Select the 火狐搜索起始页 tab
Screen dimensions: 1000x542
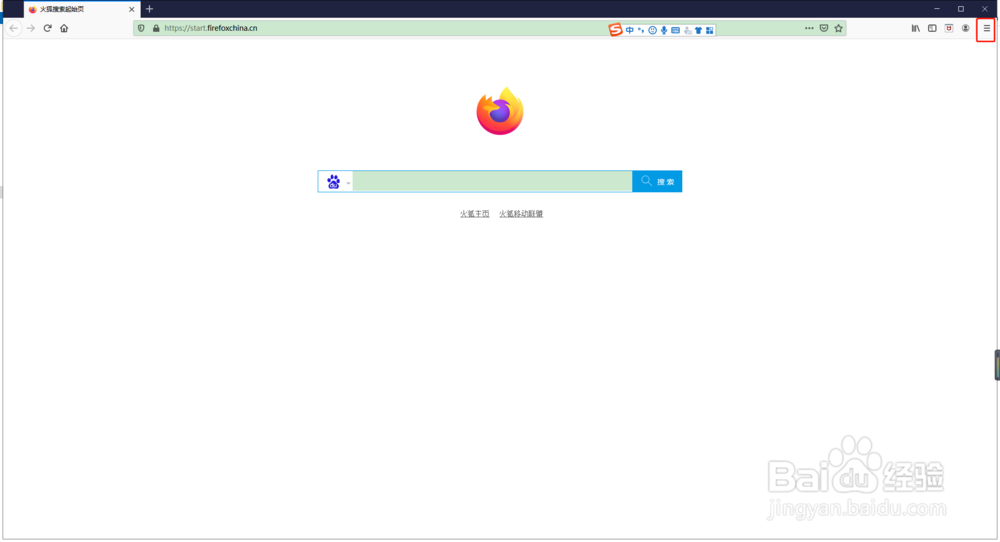coord(82,10)
